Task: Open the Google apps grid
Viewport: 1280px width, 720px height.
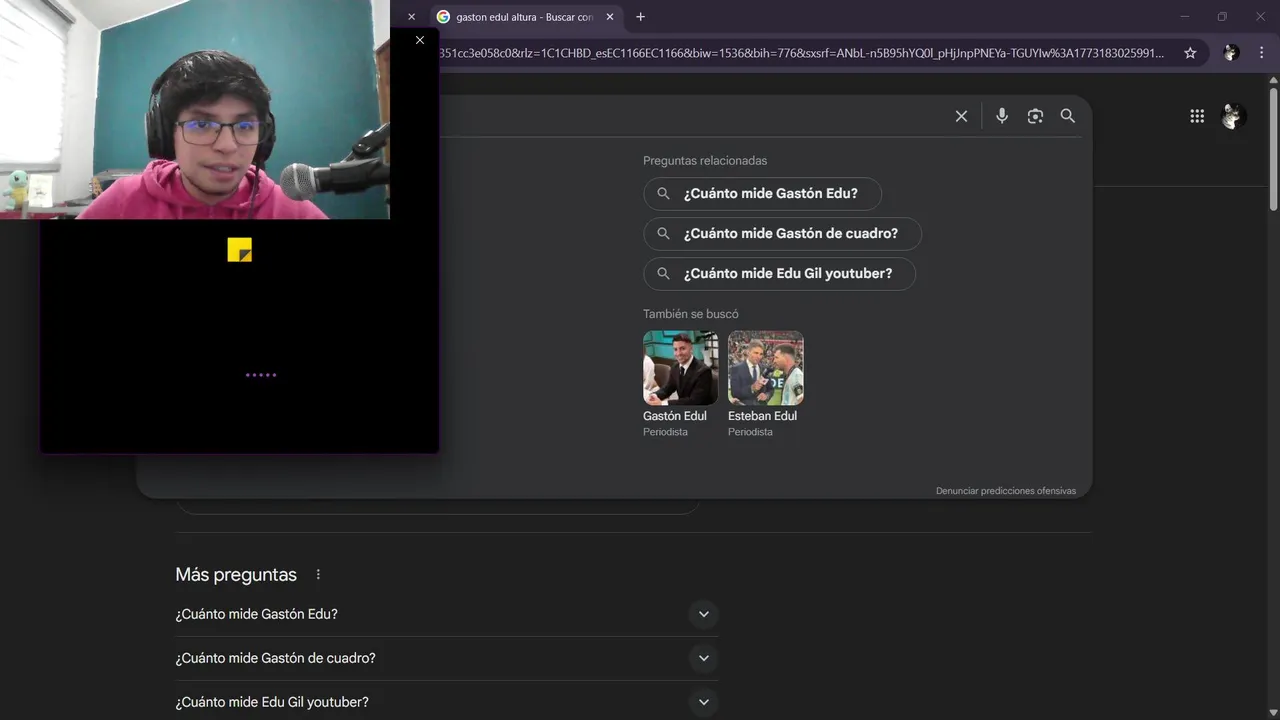Action: pos(1197,116)
